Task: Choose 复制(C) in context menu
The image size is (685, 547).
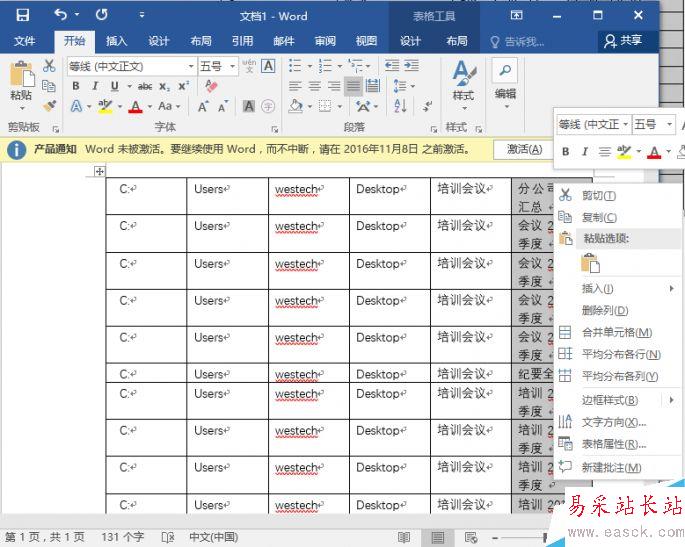Action: point(619,217)
